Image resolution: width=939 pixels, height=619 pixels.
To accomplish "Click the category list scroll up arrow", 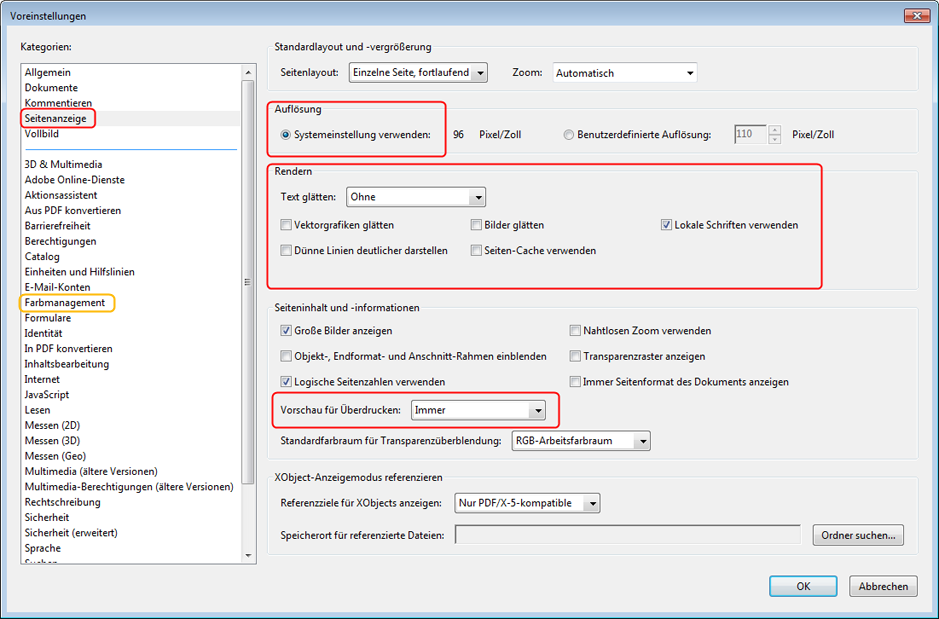I will pos(249,72).
